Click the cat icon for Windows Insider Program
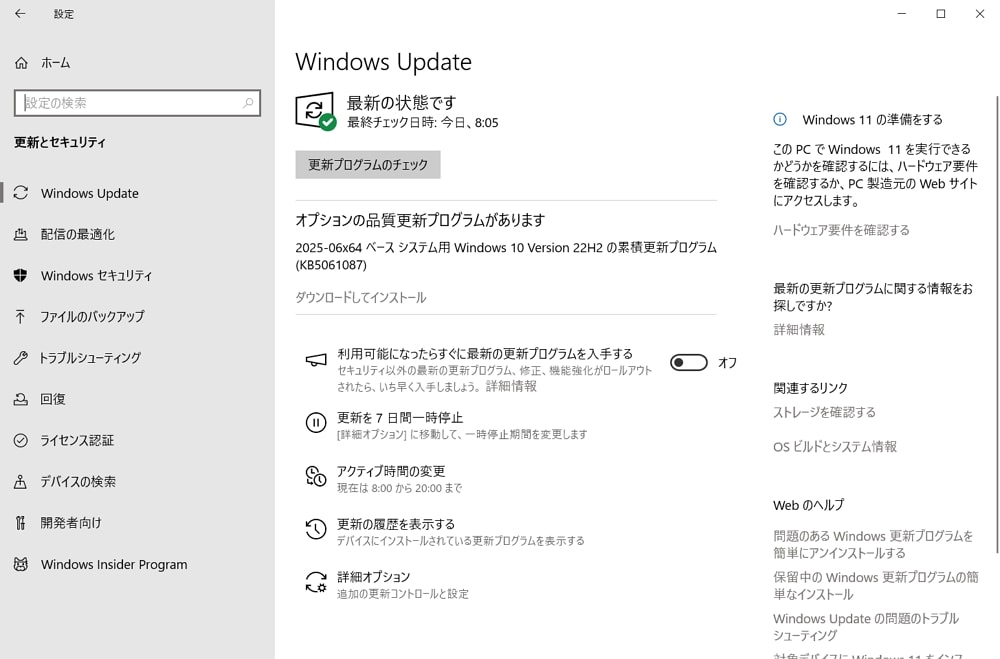 20,564
